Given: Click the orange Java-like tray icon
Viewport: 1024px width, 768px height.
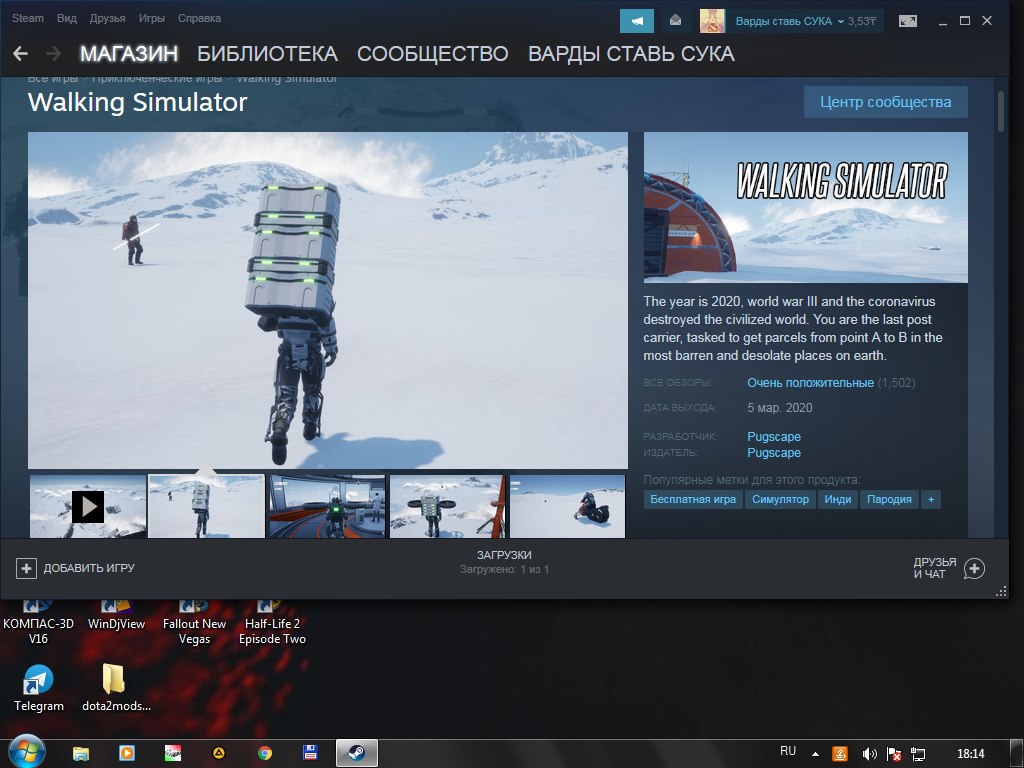Looking at the screenshot, I should [840, 754].
